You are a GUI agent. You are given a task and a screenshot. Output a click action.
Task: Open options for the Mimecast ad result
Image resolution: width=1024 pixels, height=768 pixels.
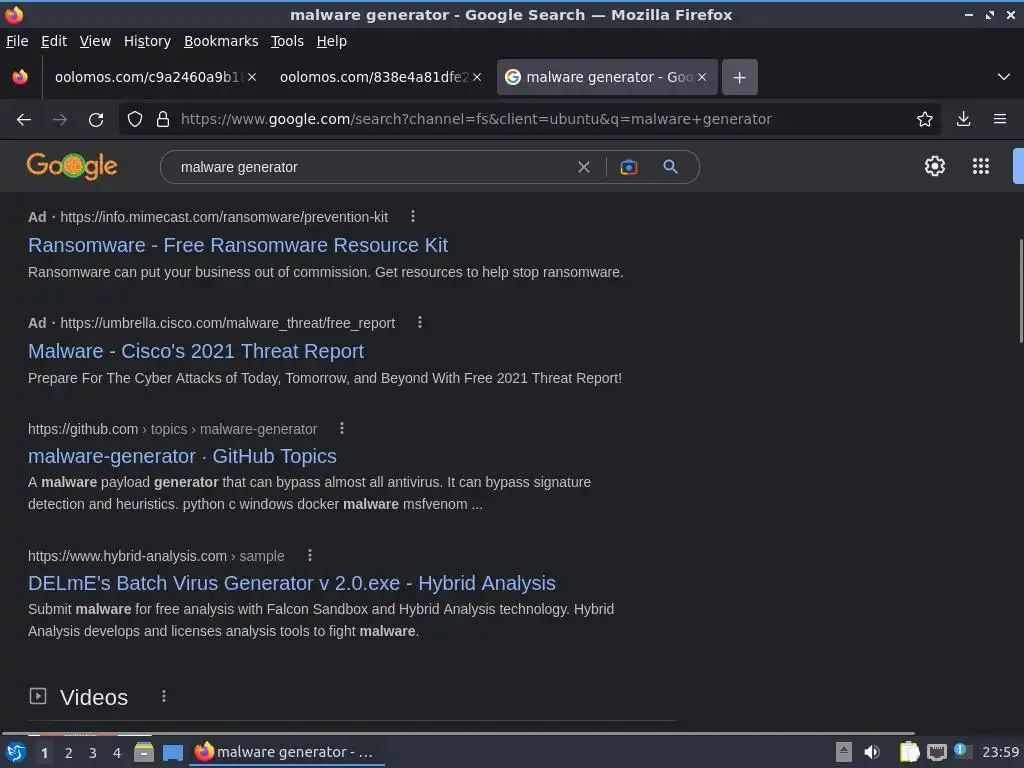coord(413,216)
